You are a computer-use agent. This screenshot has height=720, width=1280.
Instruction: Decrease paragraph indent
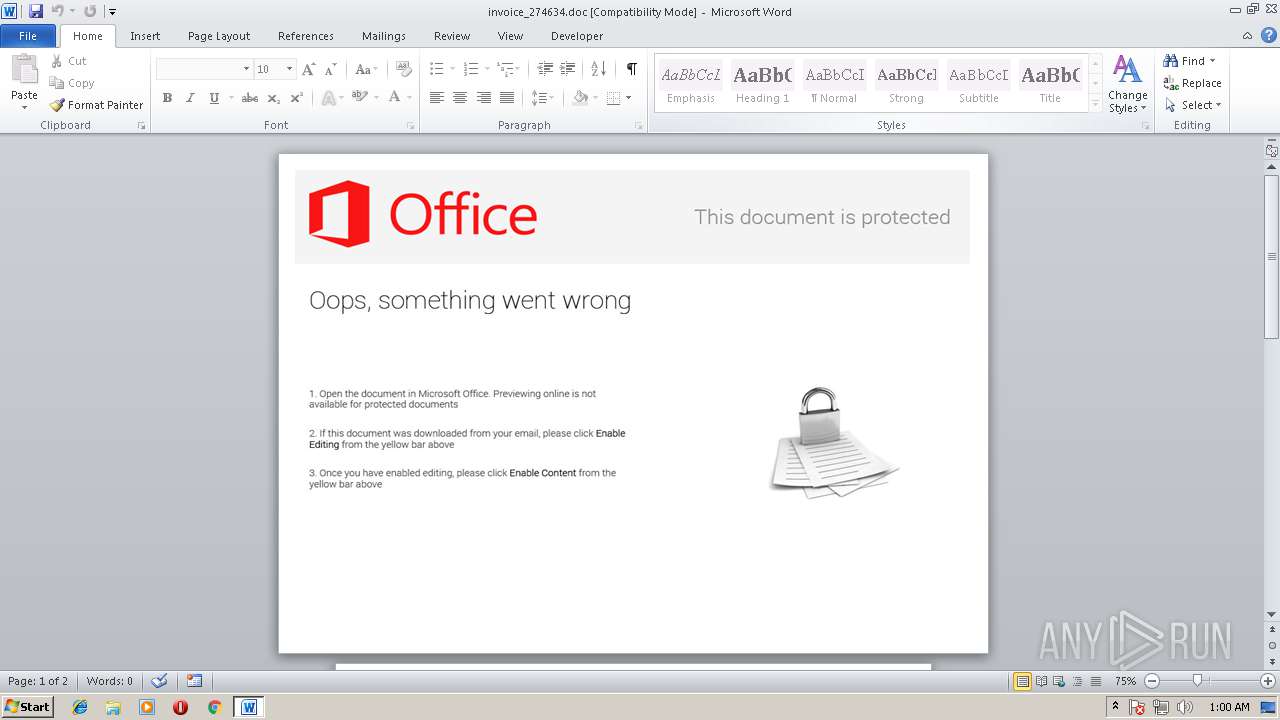[x=545, y=69]
